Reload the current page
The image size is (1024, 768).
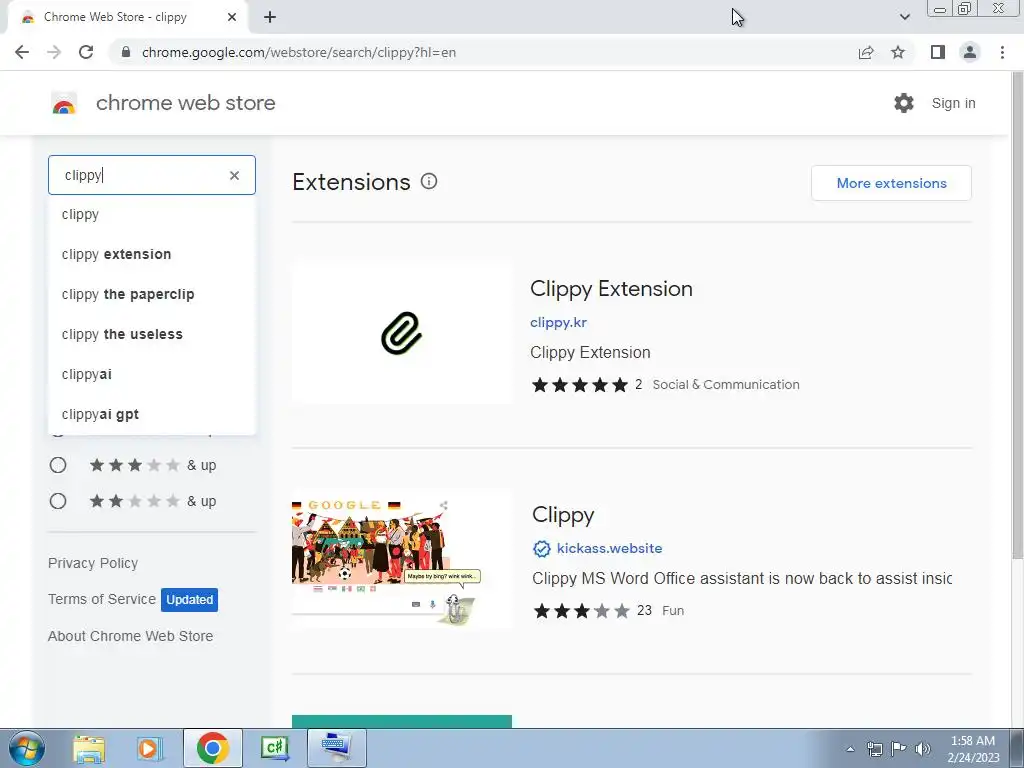(86, 52)
